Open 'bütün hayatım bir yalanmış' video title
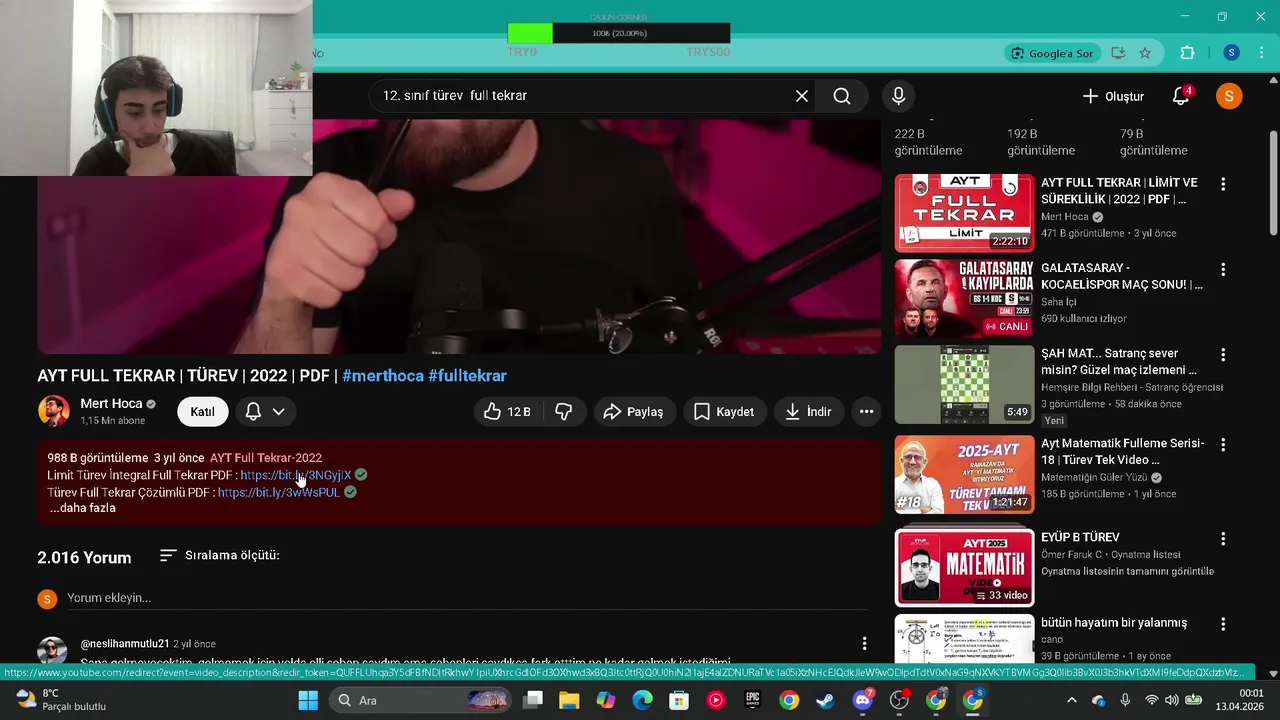Screen dimensions: 1280x720 (x=1114, y=623)
